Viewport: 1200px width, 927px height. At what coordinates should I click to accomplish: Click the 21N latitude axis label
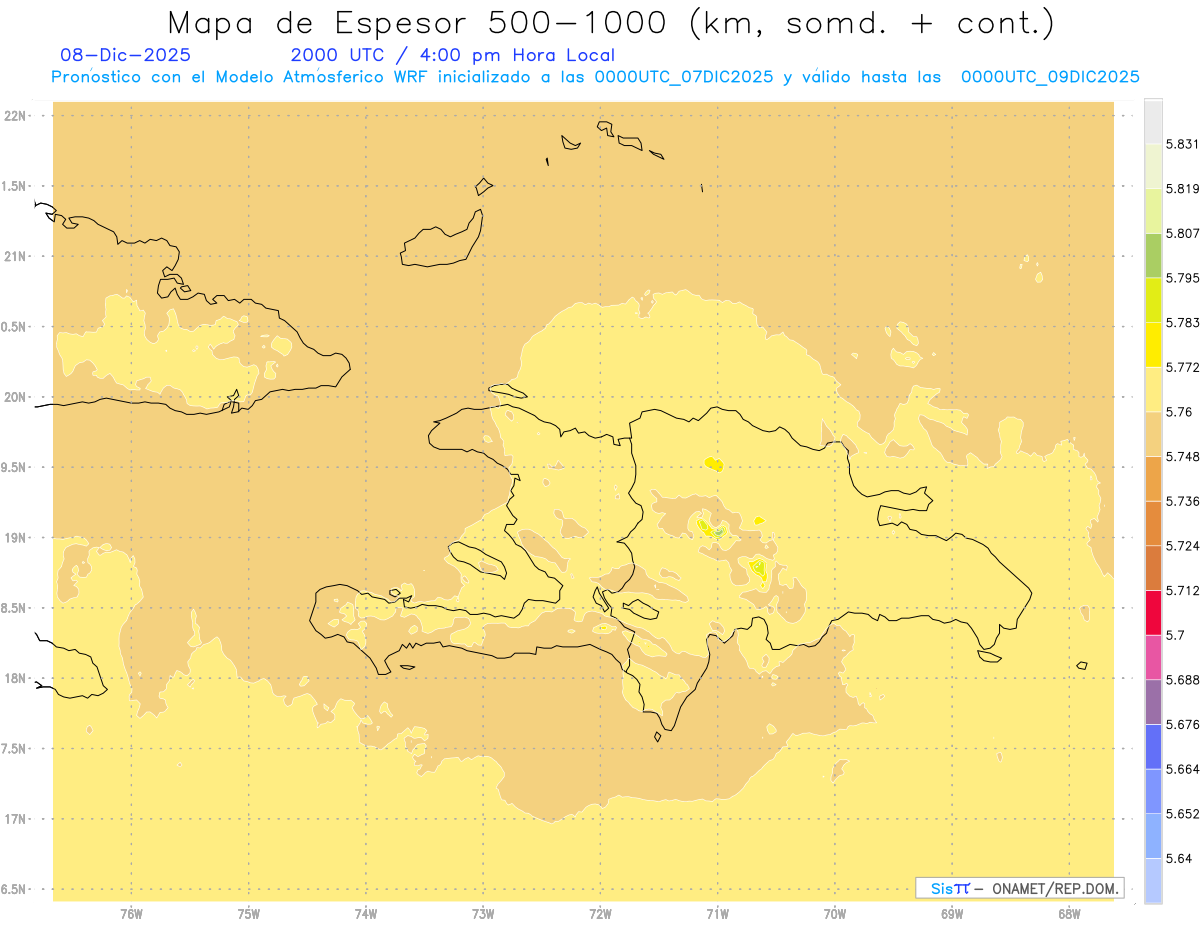[16, 257]
